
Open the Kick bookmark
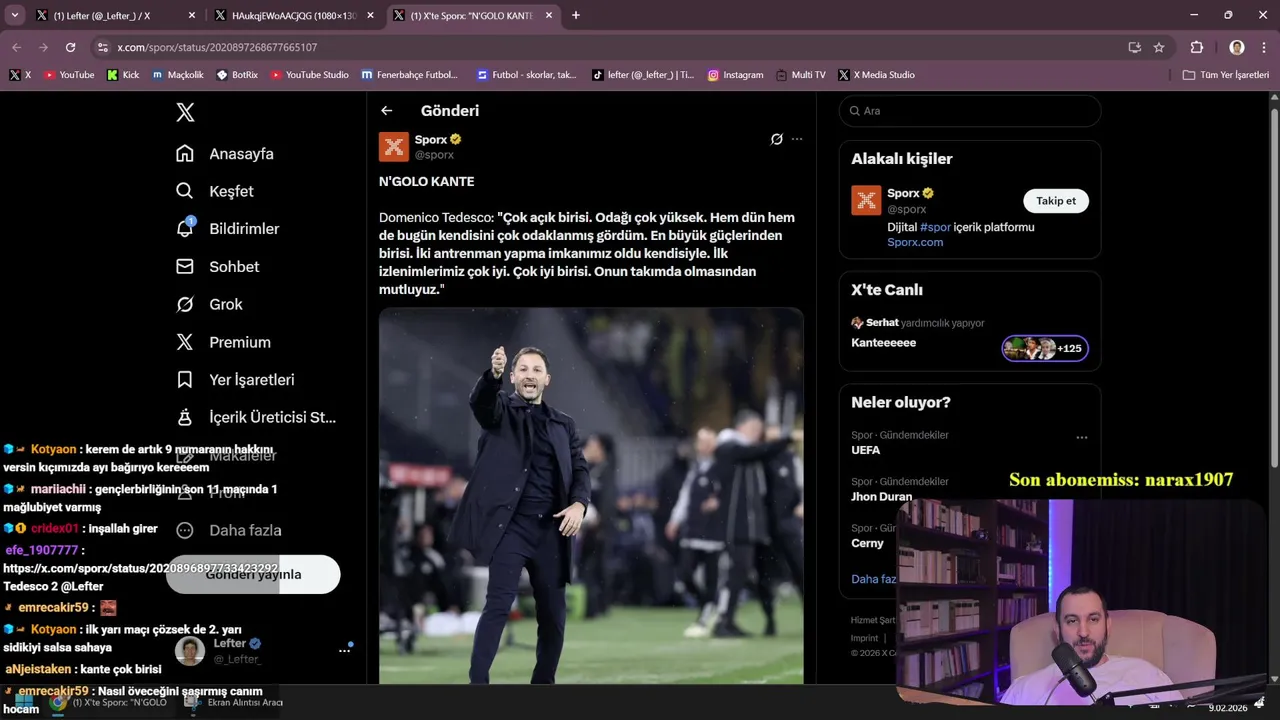tap(123, 75)
